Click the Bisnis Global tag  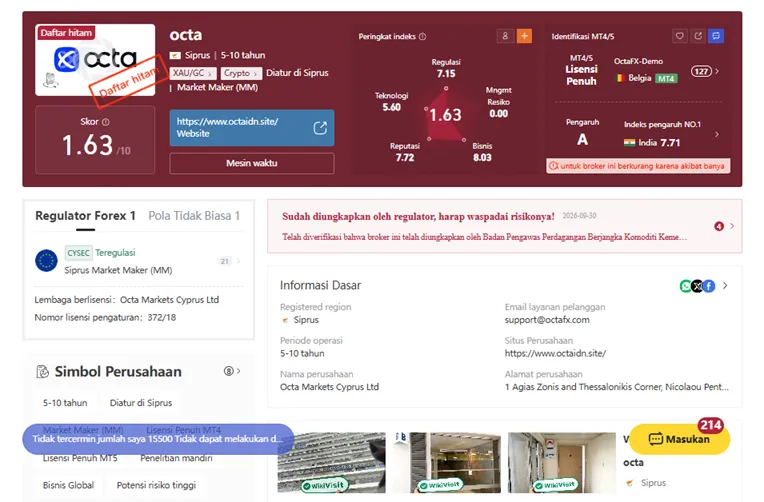68,485
